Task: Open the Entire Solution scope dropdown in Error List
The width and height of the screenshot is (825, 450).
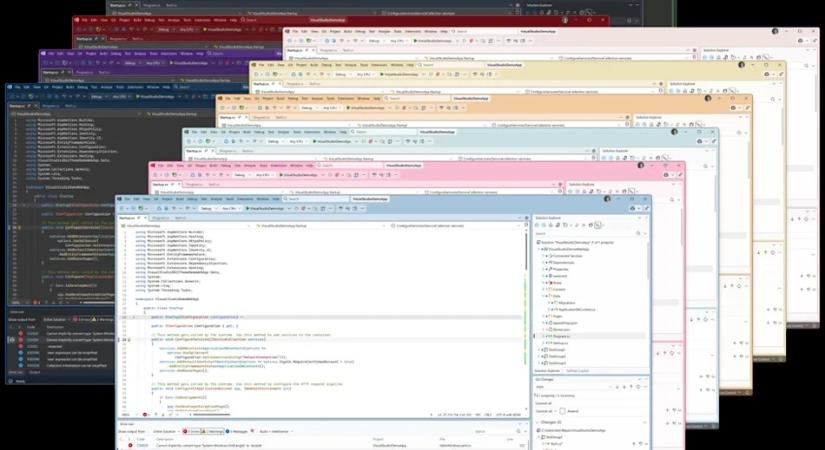Action: [166, 431]
